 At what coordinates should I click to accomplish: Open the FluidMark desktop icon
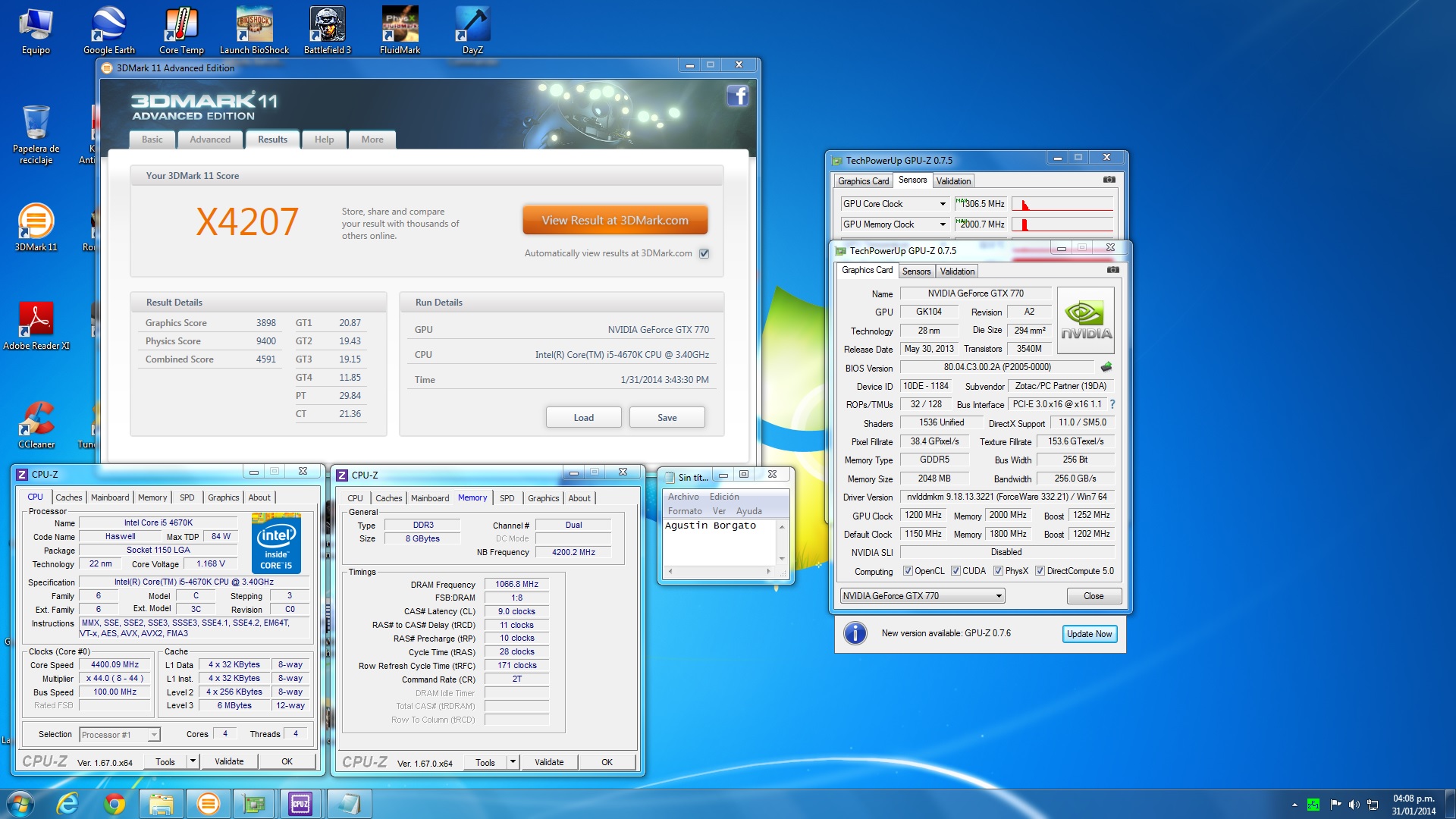(400, 30)
